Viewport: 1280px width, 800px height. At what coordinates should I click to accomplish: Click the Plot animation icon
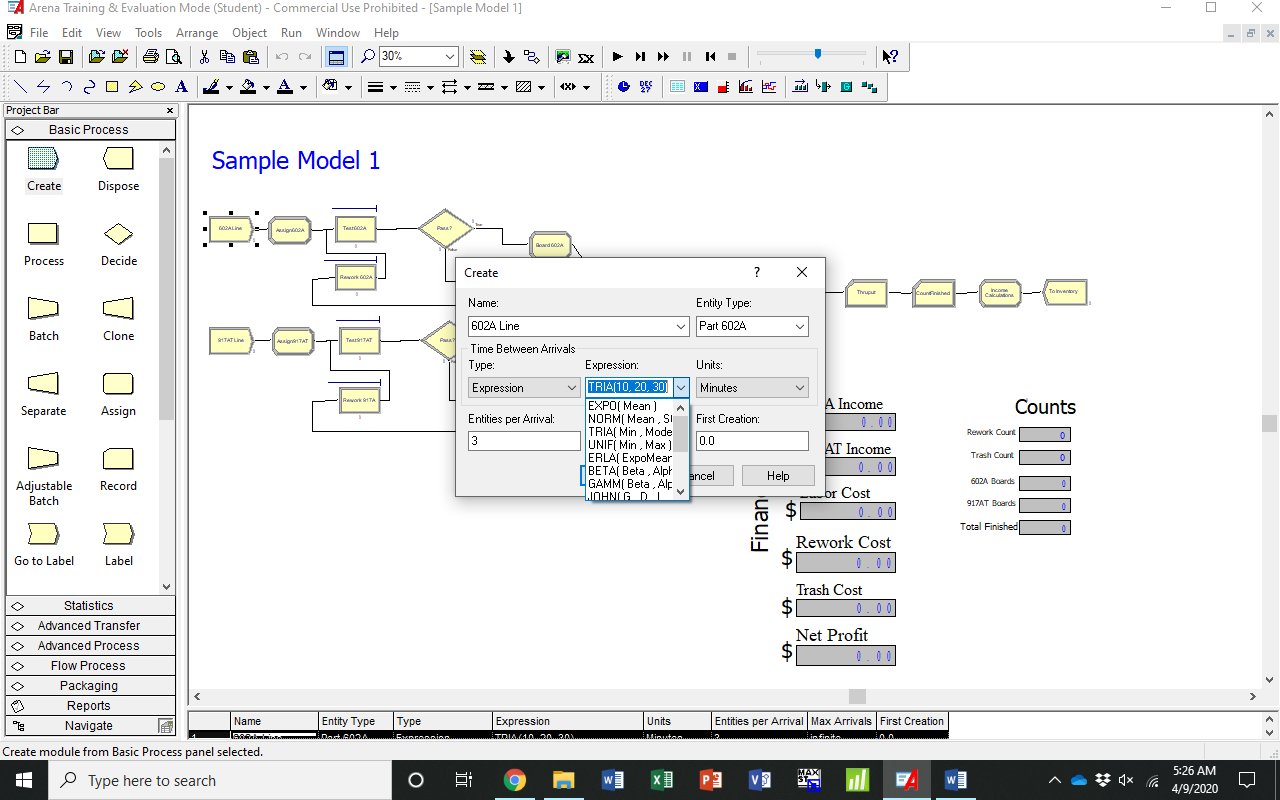tap(769, 87)
